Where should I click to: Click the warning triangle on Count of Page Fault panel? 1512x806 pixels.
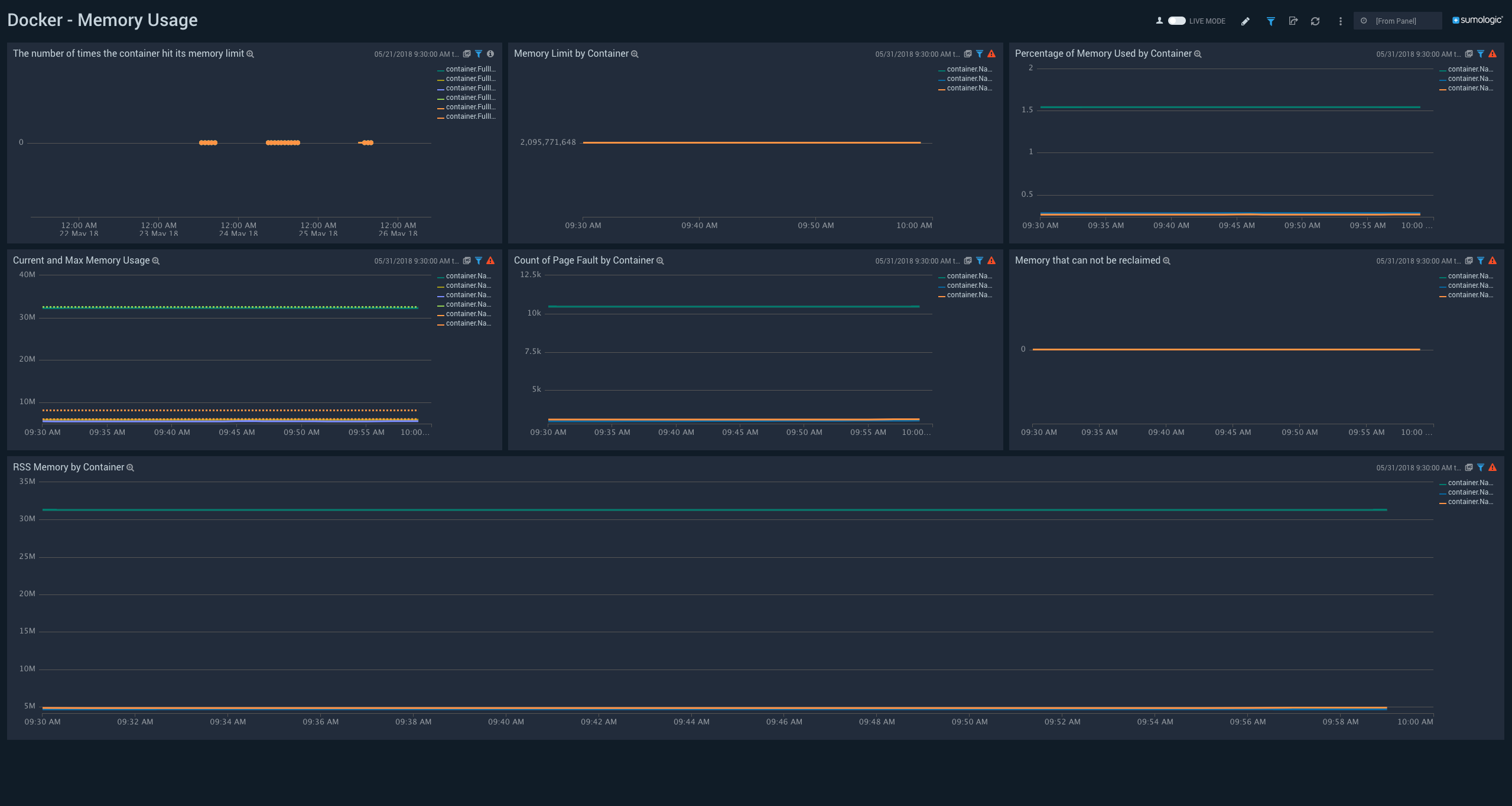(x=991, y=260)
